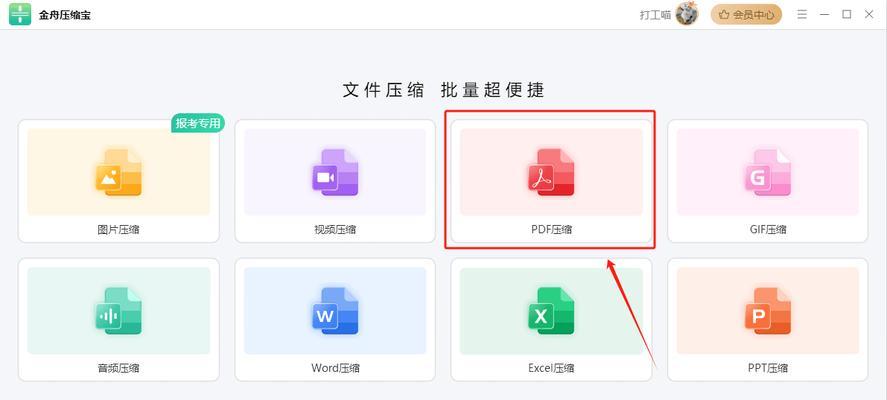Minimize the 金舟压缩宝 window
This screenshot has height=400, width=887.
(x=825, y=15)
